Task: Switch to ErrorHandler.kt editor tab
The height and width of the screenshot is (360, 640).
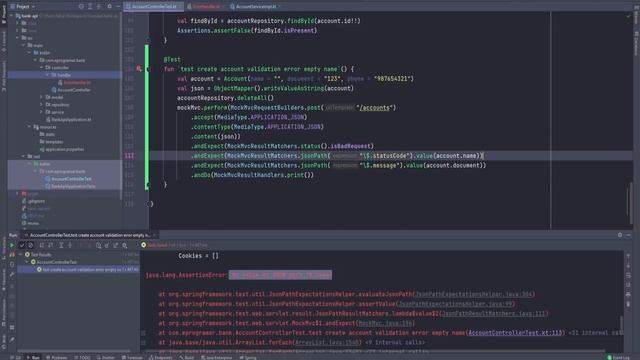Action: click(206, 6)
